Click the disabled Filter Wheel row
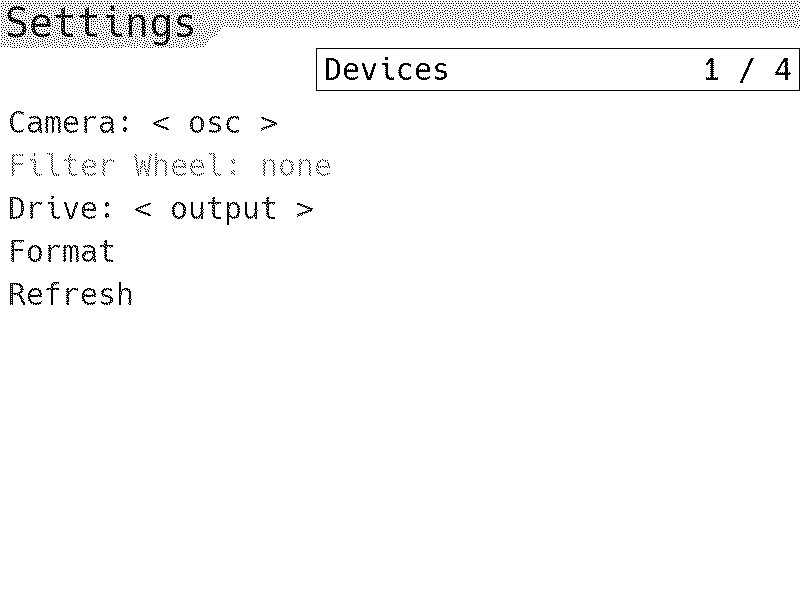This screenshot has height=600, width=800. pos(170,166)
